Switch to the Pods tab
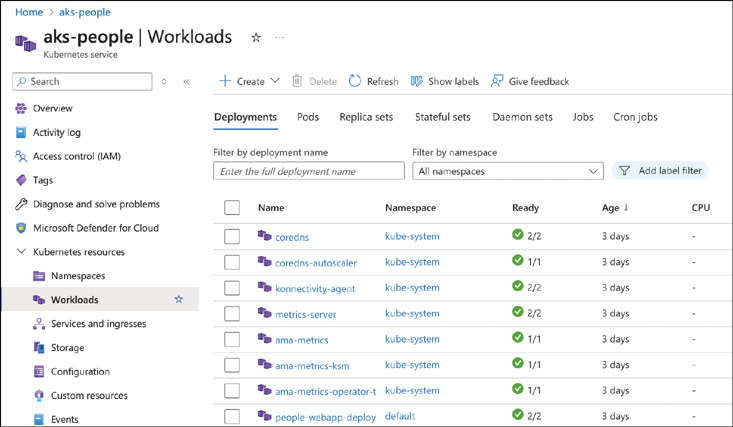 pyautogui.click(x=308, y=117)
